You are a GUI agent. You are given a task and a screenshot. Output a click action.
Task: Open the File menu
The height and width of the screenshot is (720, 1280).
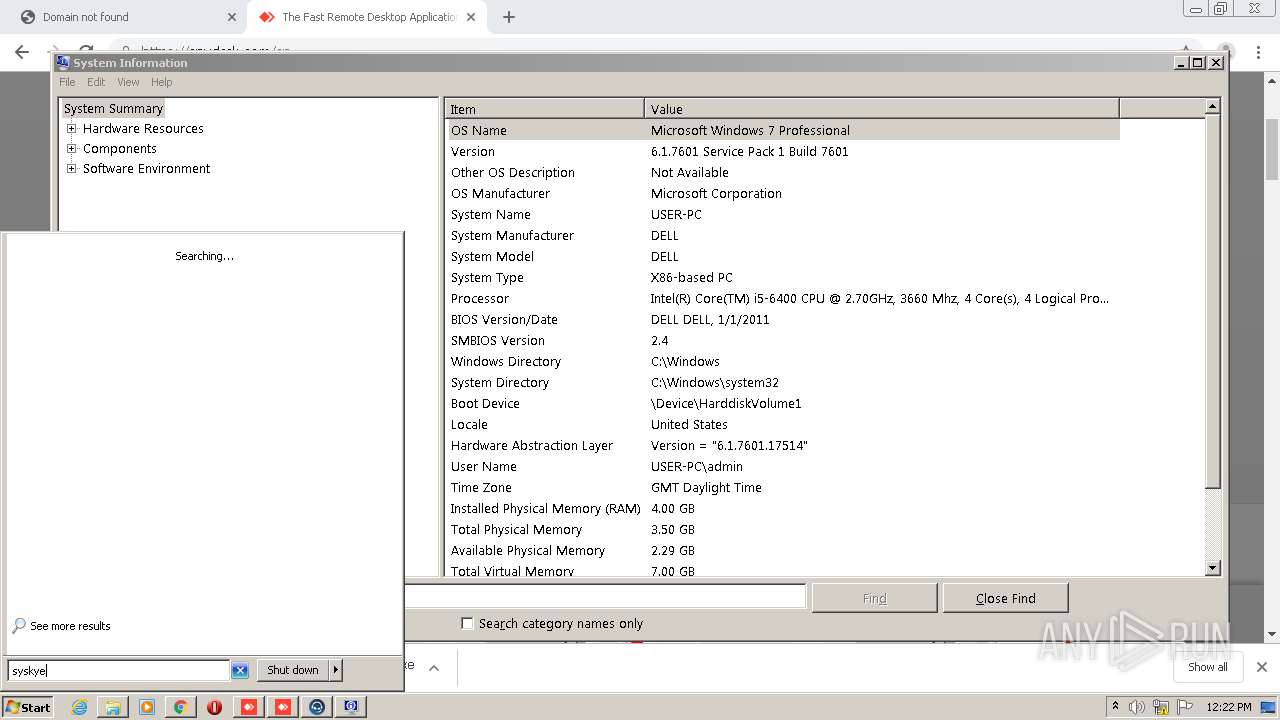point(67,82)
